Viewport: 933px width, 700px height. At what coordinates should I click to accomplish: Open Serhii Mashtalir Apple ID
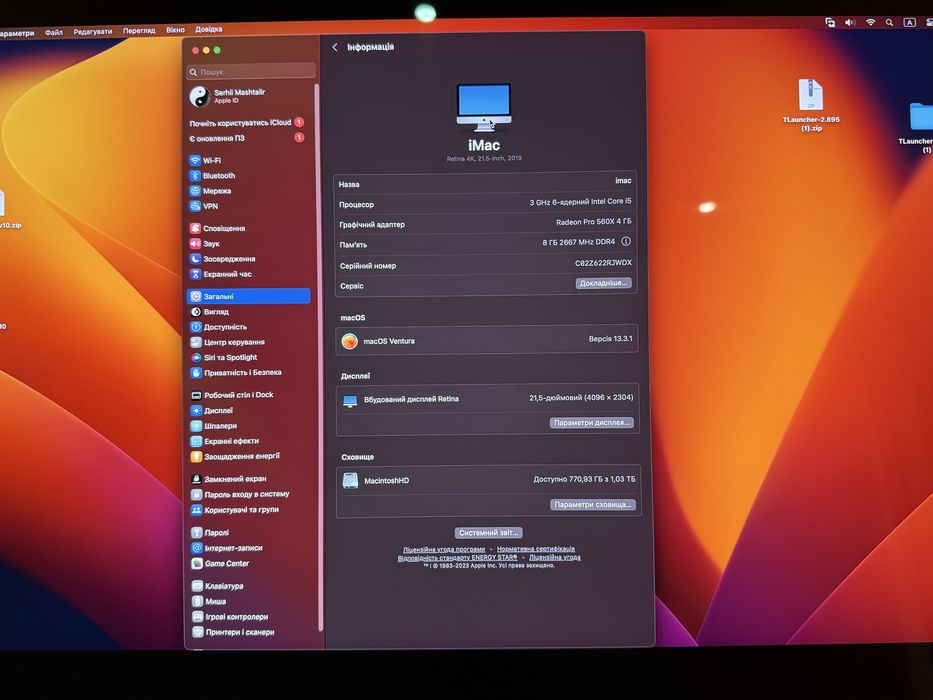click(x=228, y=96)
